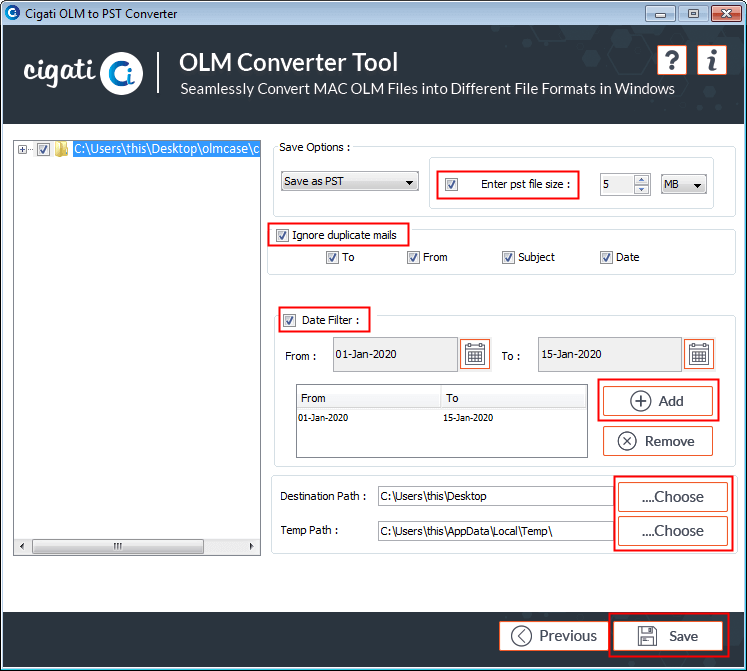Screen dimensions: 747x671
Task: Choose the Temp Path folder
Action: [x=672, y=531]
